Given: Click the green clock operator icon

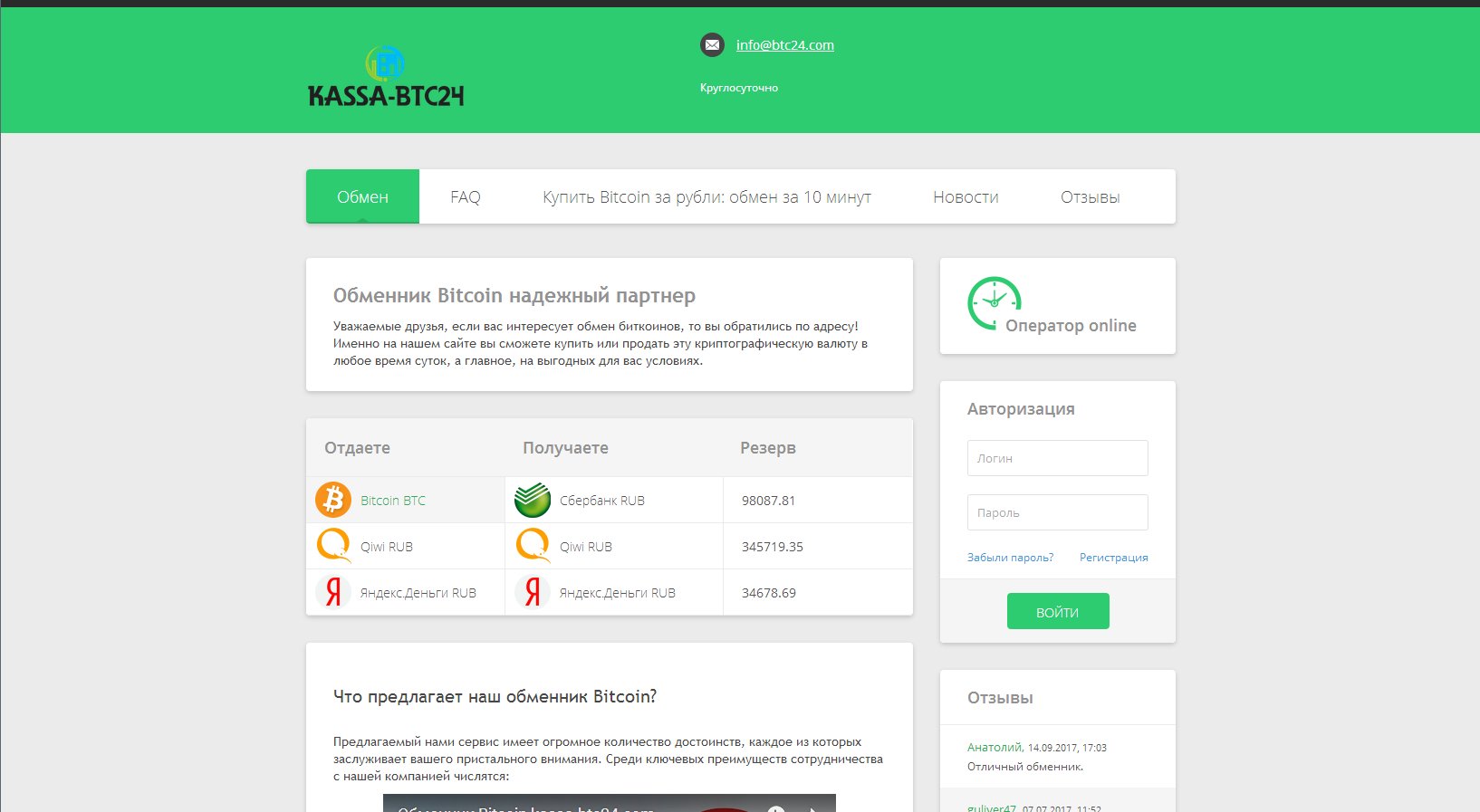Looking at the screenshot, I should coord(994,303).
